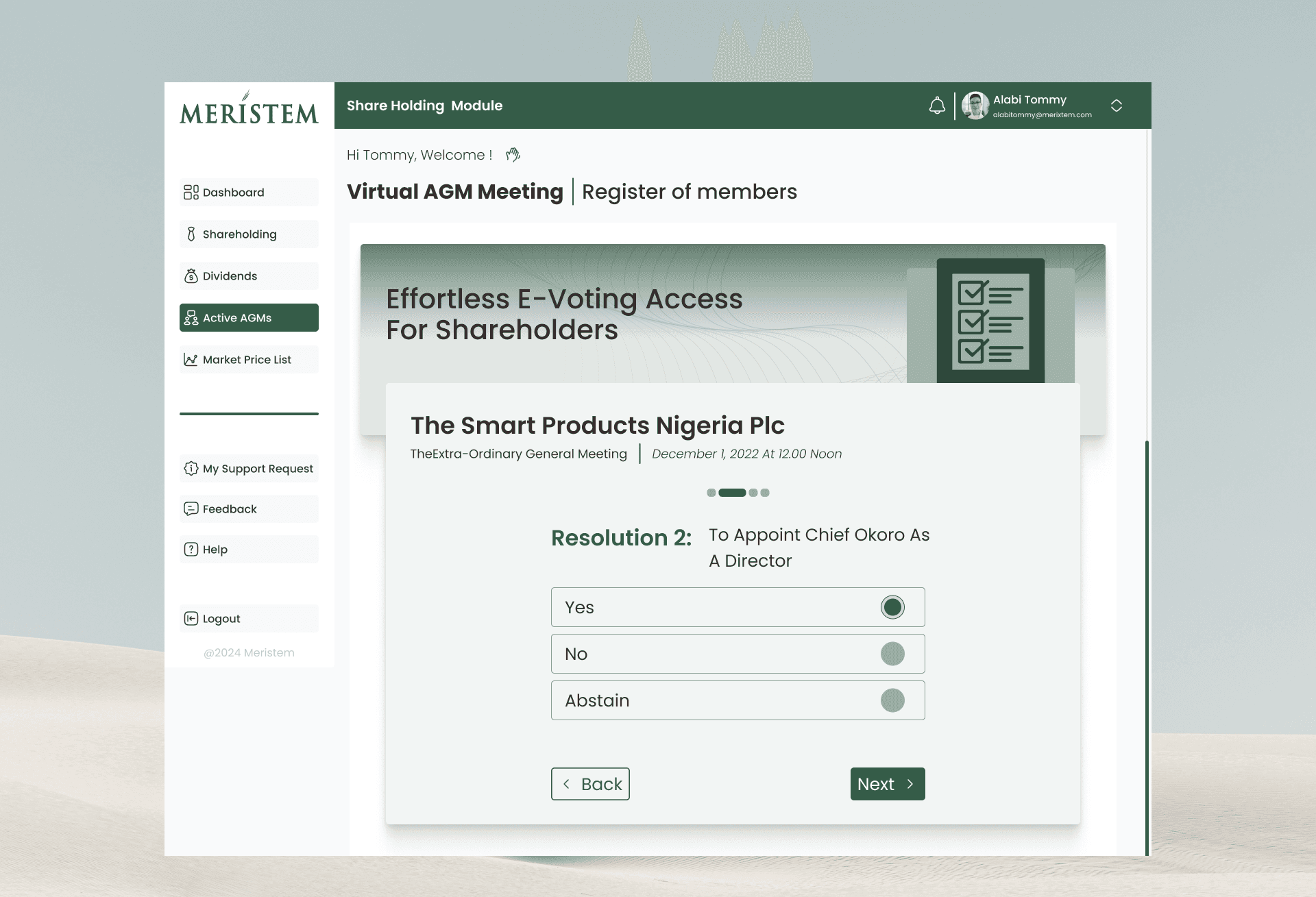Click the Feedback chat bubble icon
Image resolution: width=1316 pixels, height=897 pixels.
click(191, 509)
